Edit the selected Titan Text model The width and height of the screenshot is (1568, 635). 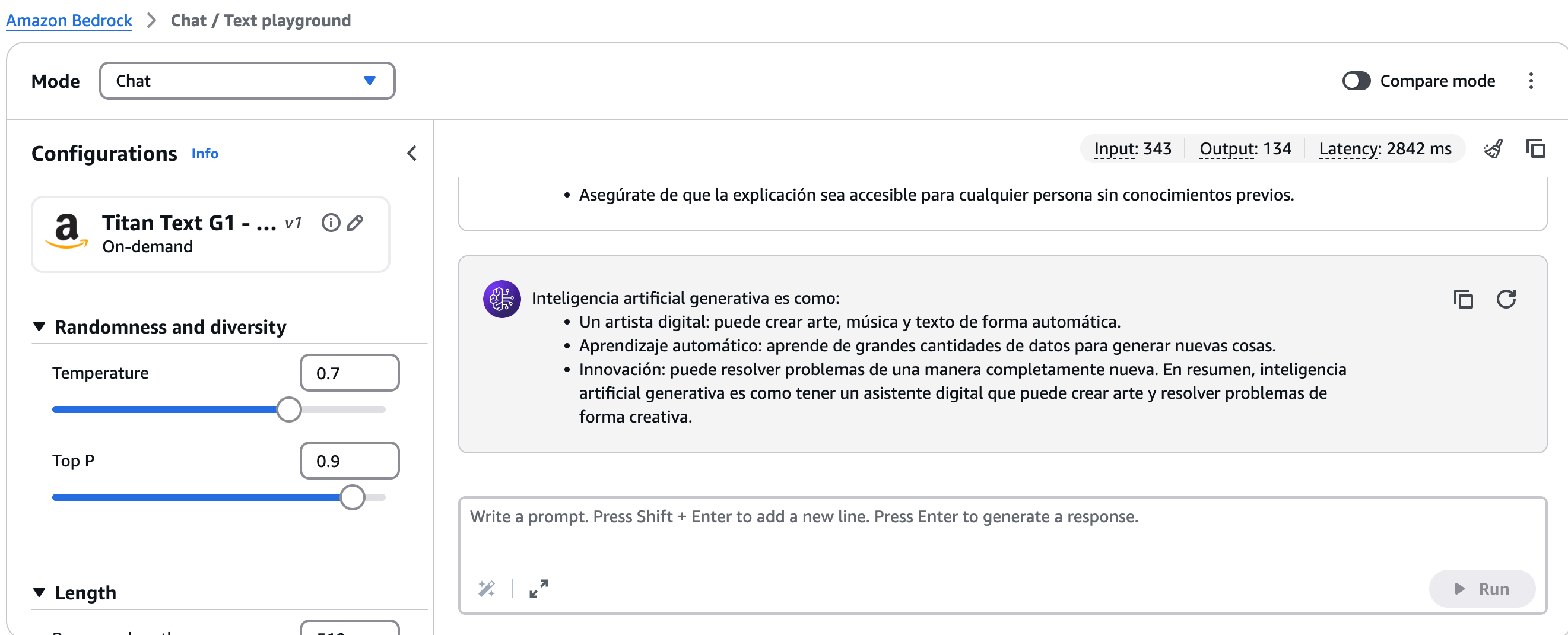(356, 223)
